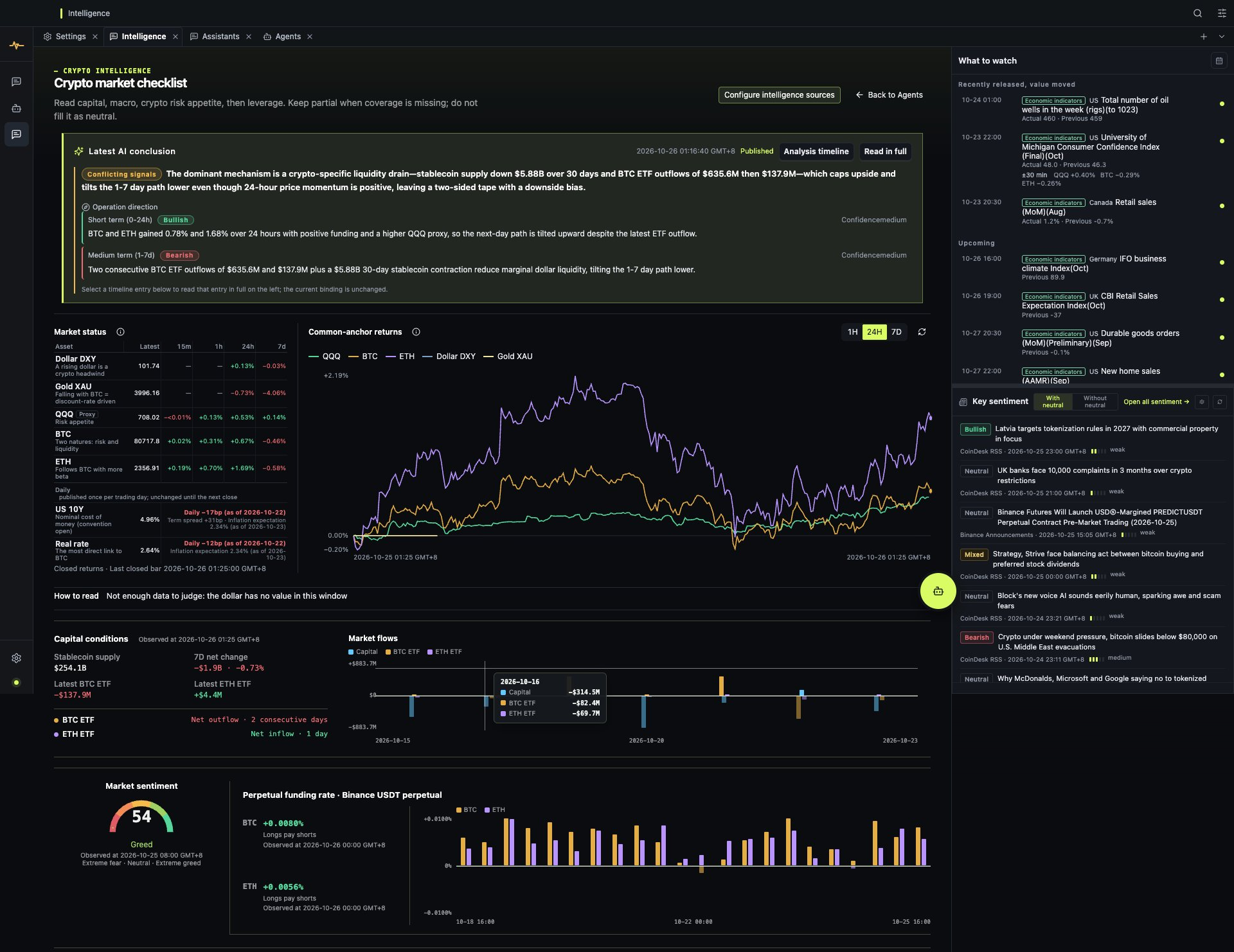Open Crypto under weekend pressure headline
This screenshot has height=952, width=1234.
click(1107, 642)
